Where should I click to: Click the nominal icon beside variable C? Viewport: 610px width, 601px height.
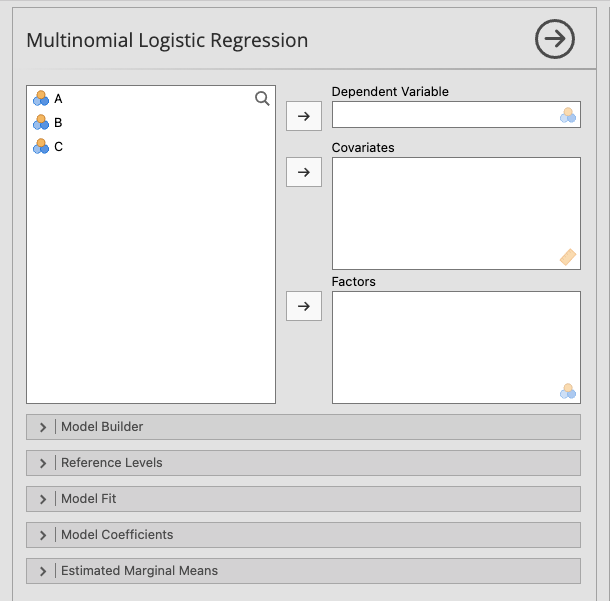tap(41, 146)
